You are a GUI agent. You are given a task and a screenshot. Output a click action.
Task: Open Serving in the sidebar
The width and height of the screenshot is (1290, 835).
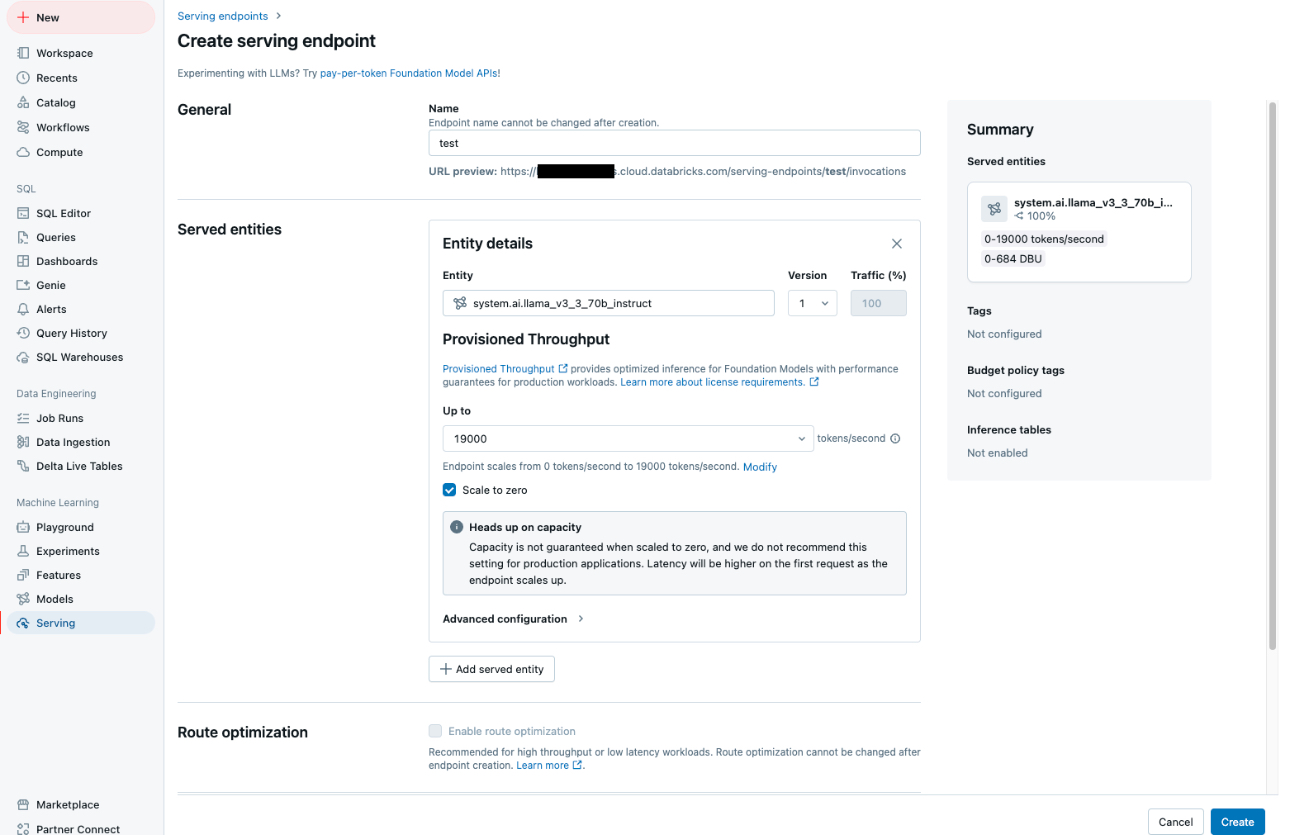(x=80, y=623)
